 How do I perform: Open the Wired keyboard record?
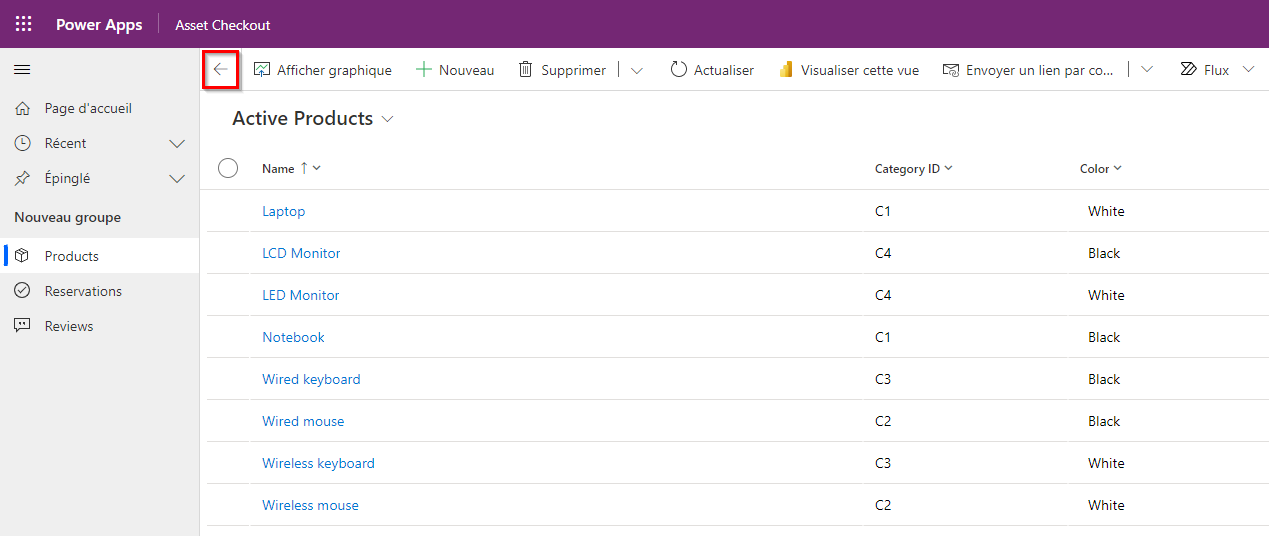311,379
